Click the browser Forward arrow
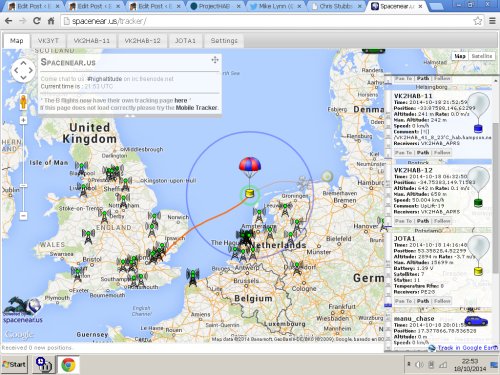The width and height of the screenshot is (500, 375). pyautogui.click(x=23, y=21)
